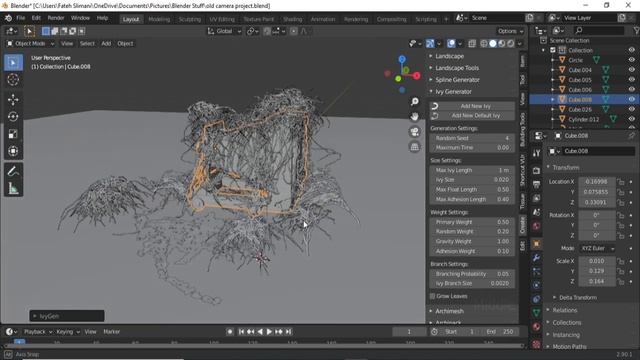Viewport: 640px width, 360px height.
Task: Play animation in reverse
Action: tap(260, 332)
